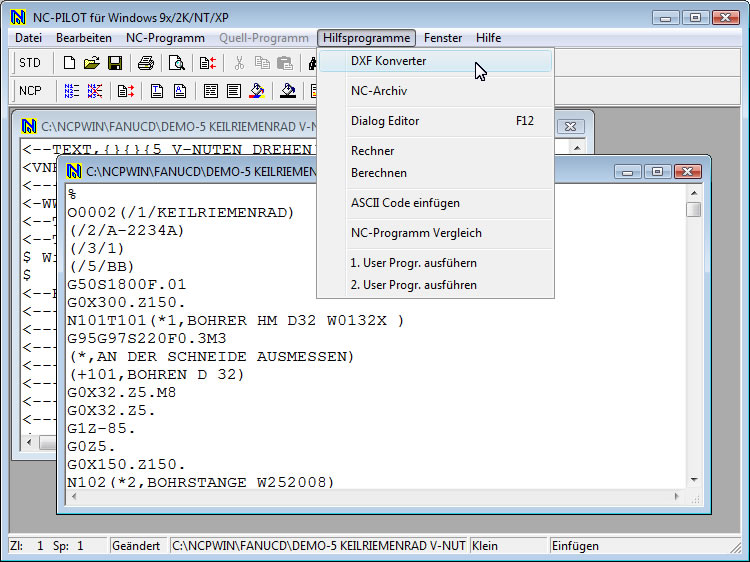Select DXF Konverter from menu
The image size is (750, 562).
click(388, 61)
